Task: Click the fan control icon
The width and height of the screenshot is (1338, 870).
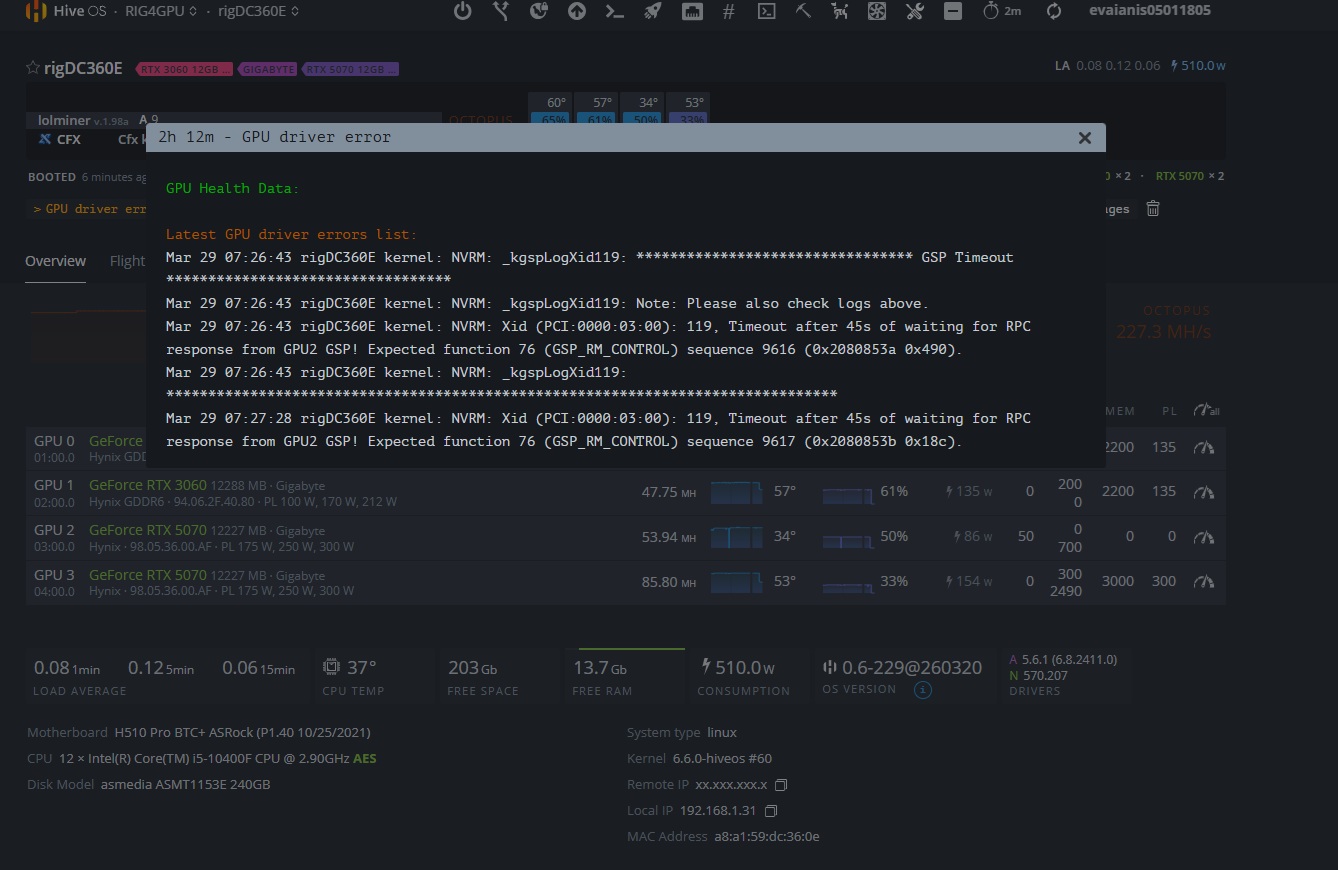Action: [877, 11]
